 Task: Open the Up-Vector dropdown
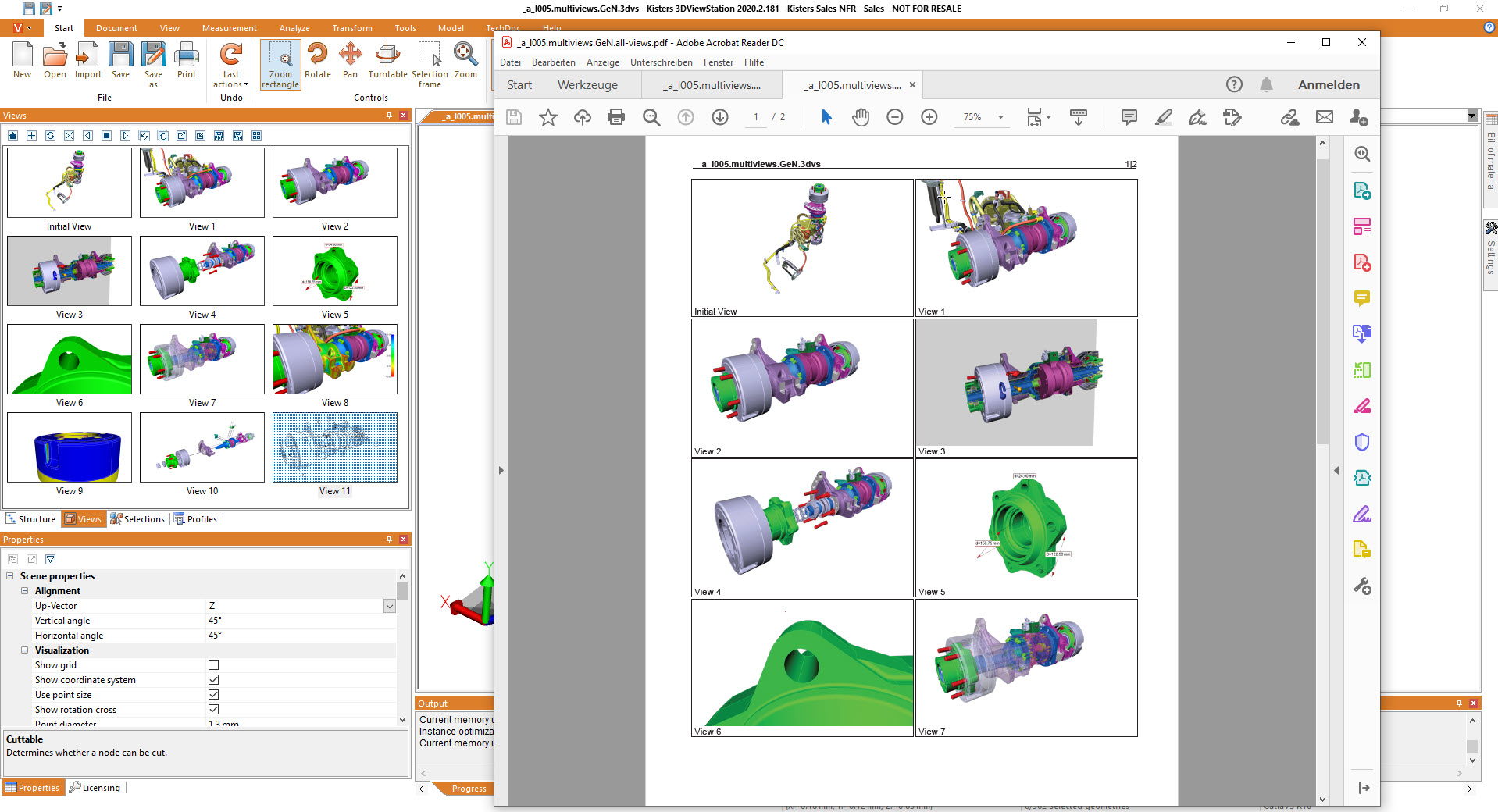click(x=389, y=606)
